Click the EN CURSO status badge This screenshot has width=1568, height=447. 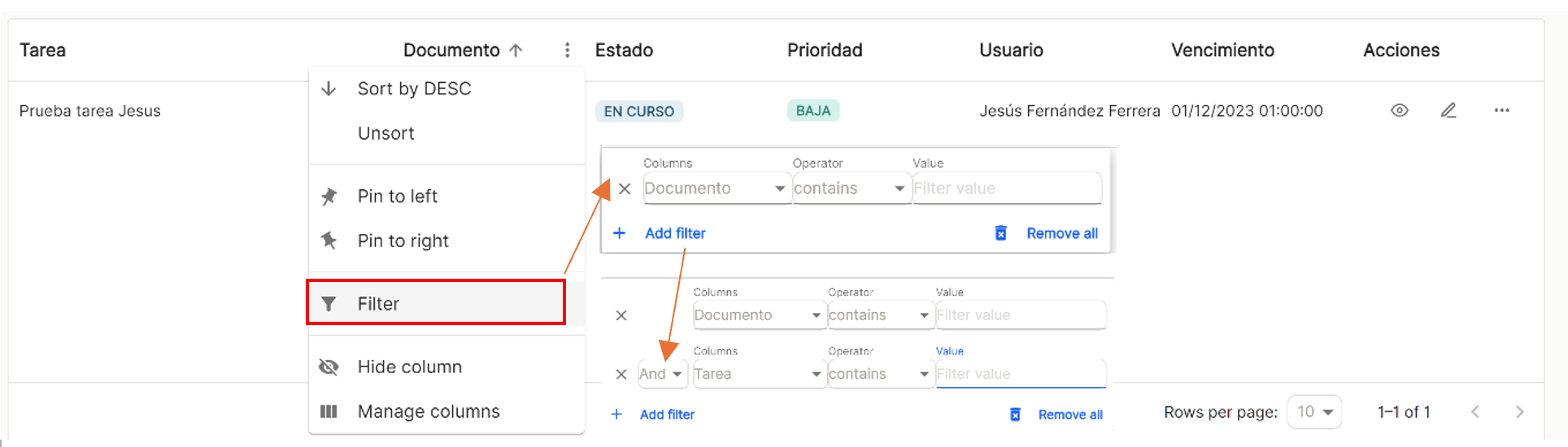[639, 111]
